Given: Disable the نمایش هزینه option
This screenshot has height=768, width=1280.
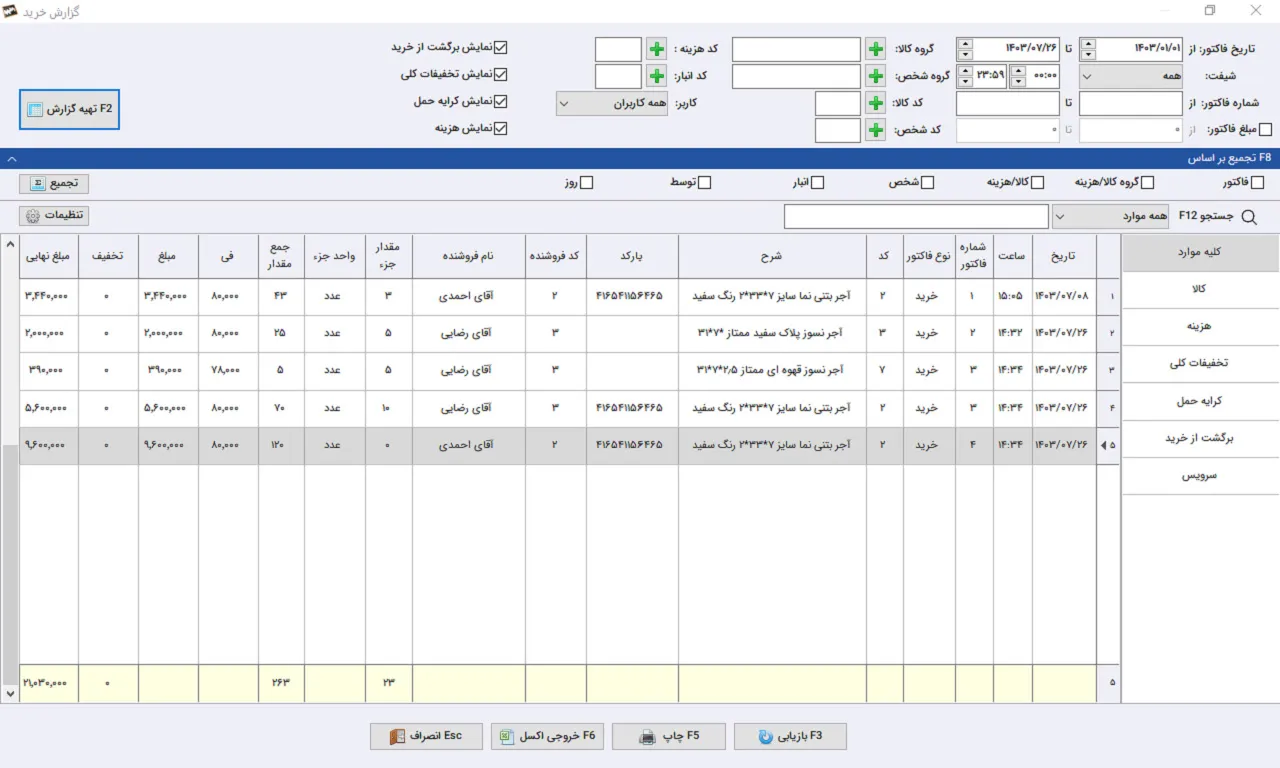Looking at the screenshot, I should point(502,128).
